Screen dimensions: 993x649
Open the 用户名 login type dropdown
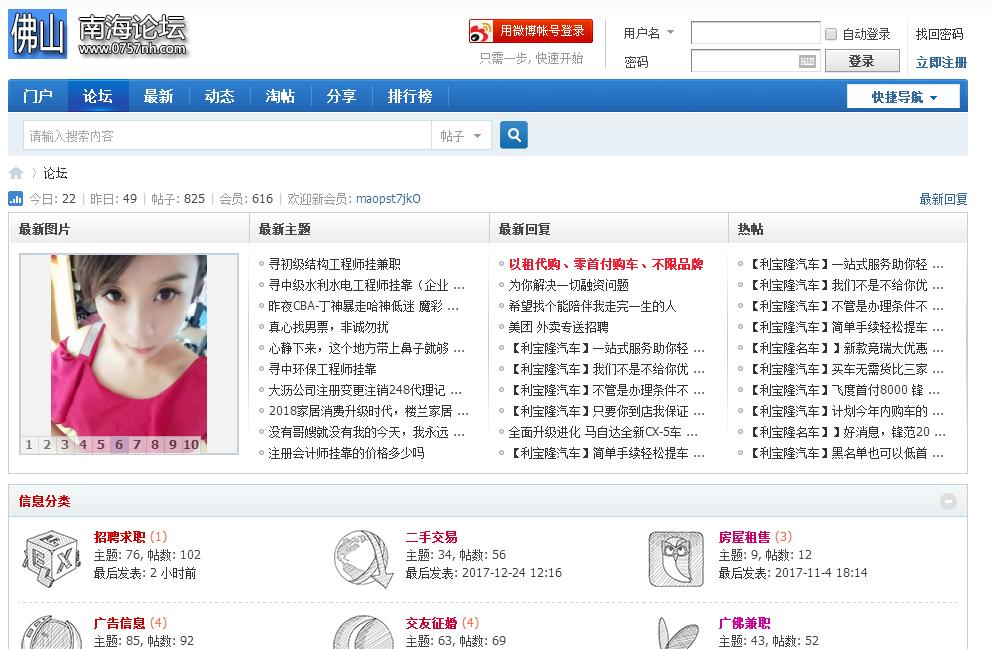(648, 33)
